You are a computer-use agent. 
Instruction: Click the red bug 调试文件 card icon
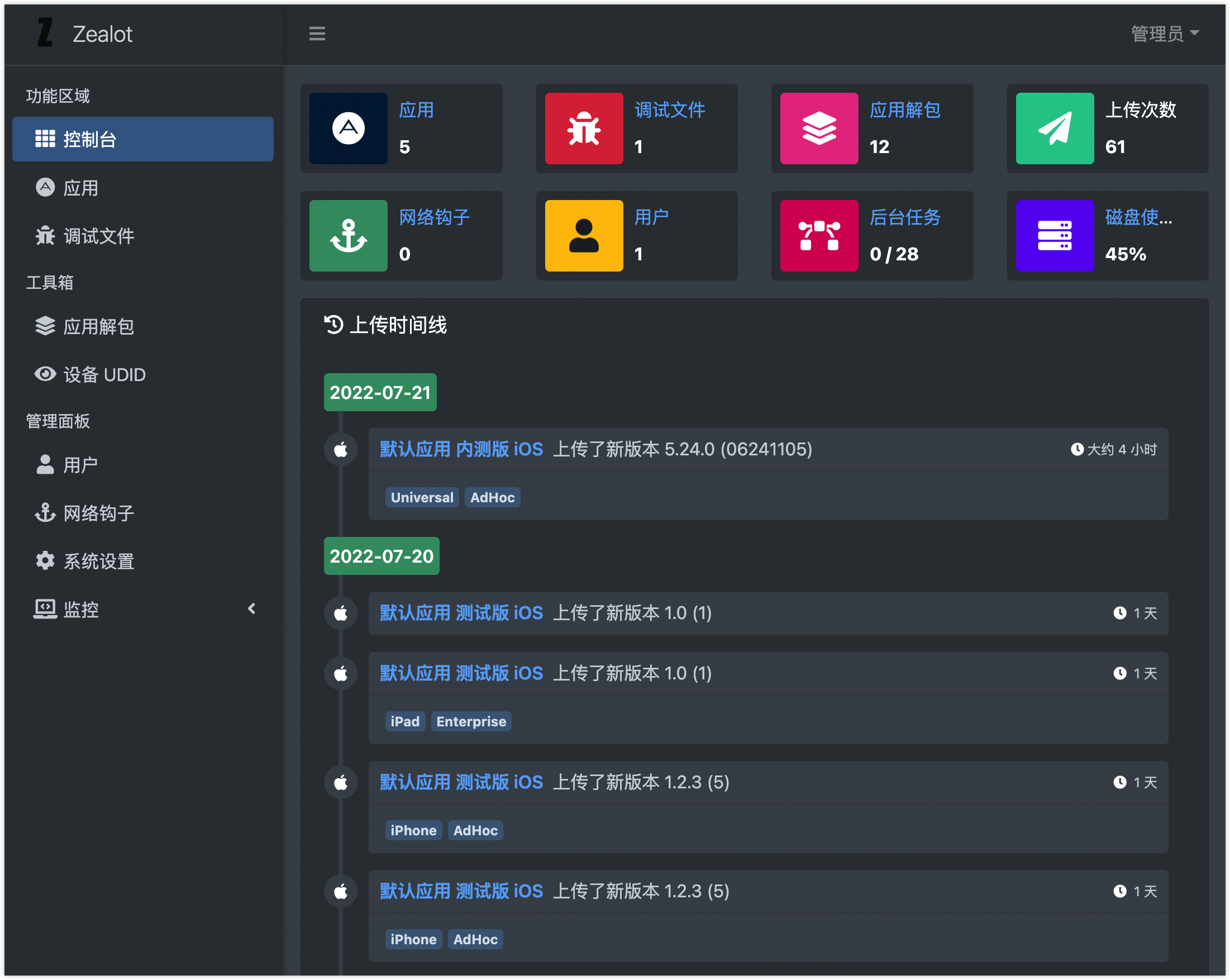(x=584, y=129)
